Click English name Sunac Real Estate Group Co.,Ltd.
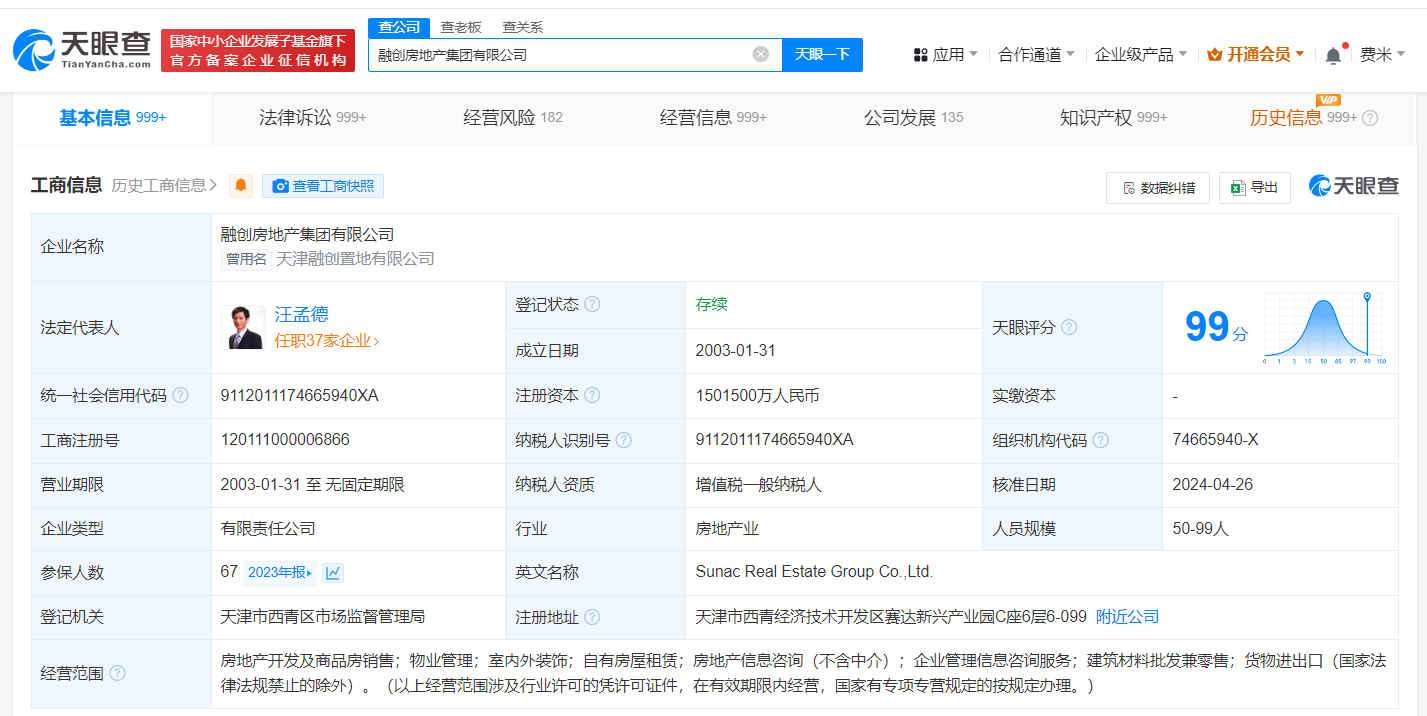 click(814, 572)
